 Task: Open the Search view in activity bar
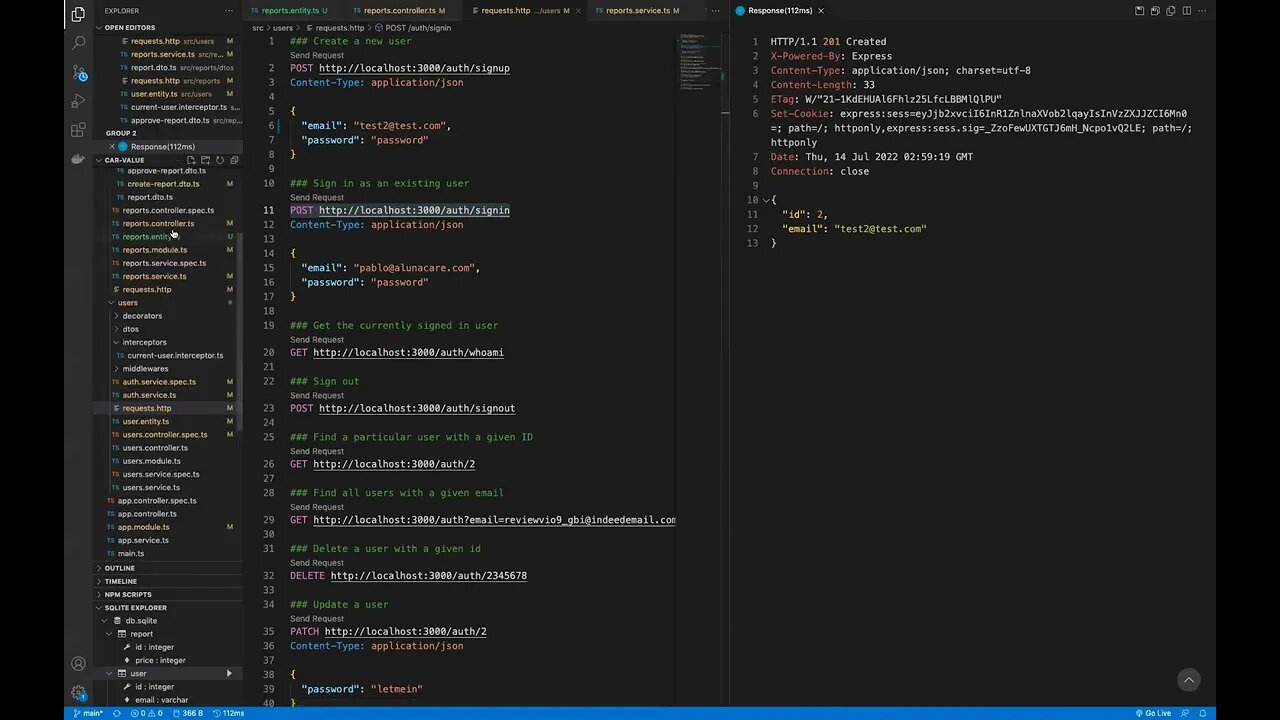[78, 43]
